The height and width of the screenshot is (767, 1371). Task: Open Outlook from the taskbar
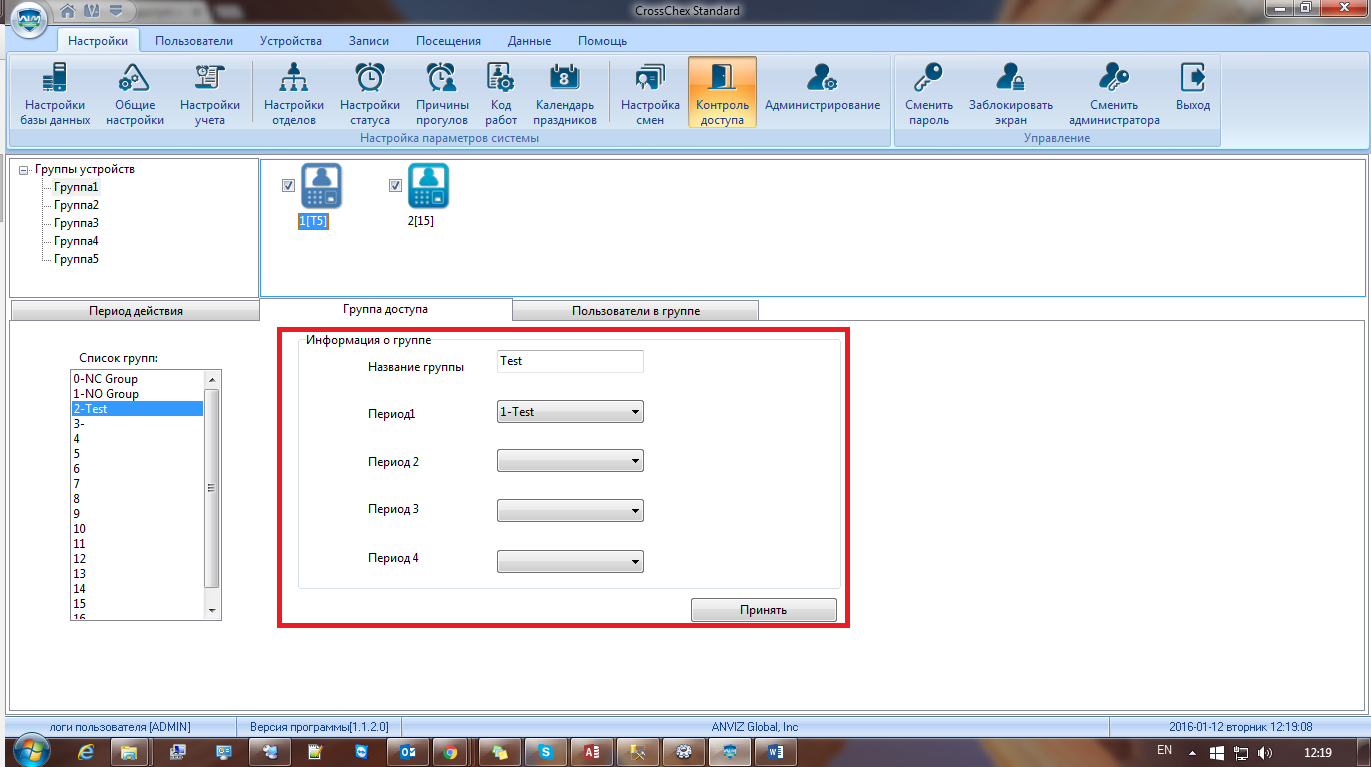click(407, 752)
